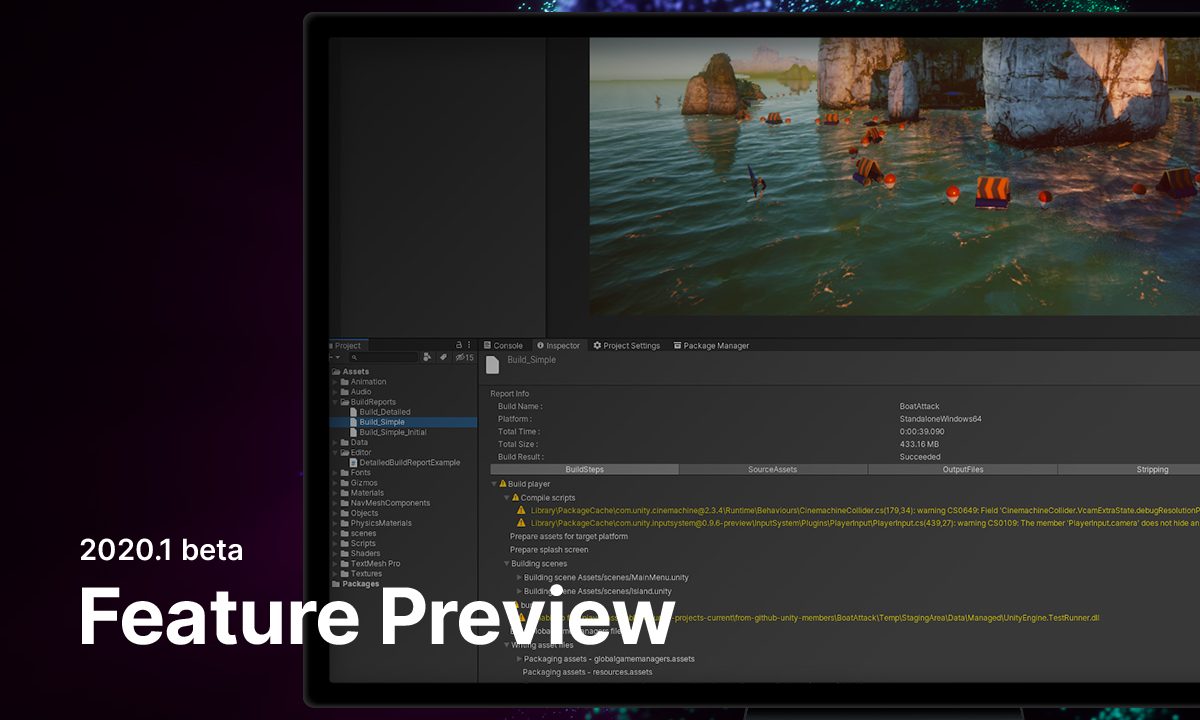Show the SourceAssets view
Viewport: 1200px width, 720px height.
point(773,469)
